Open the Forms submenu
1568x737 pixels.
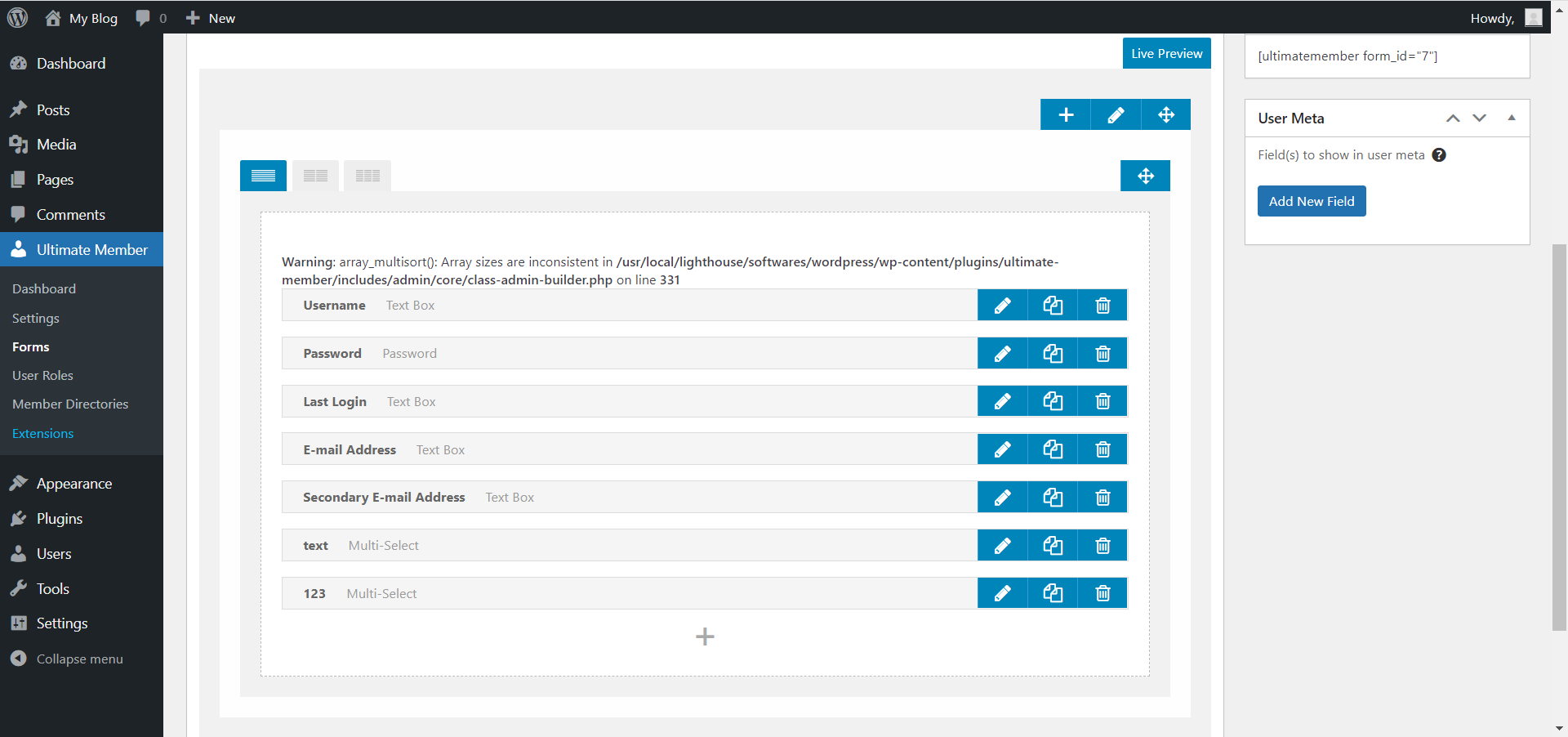(31, 346)
